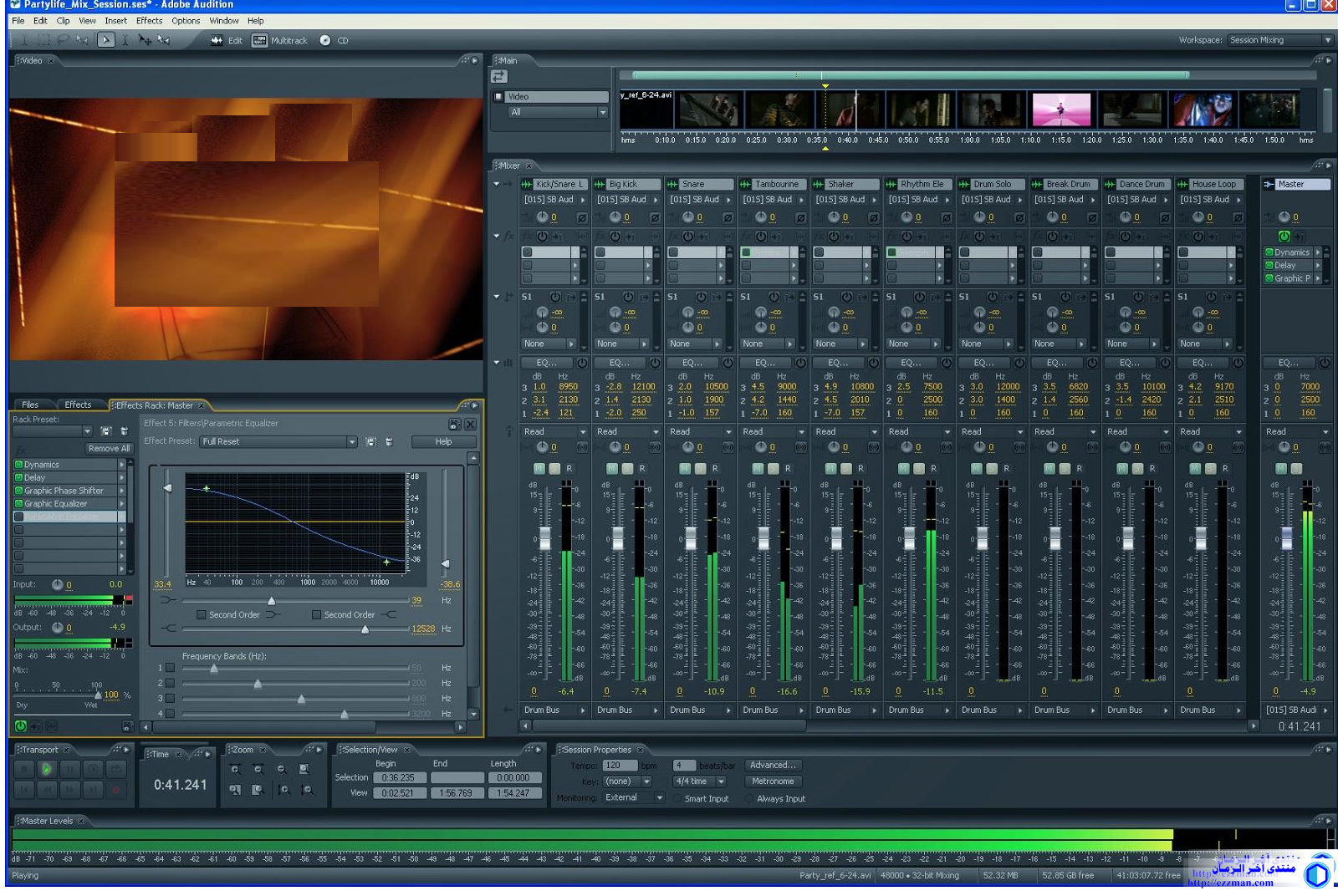Click the Time Selection tool in toolbar
This screenshot has width=1338, height=896.
tap(125, 39)
